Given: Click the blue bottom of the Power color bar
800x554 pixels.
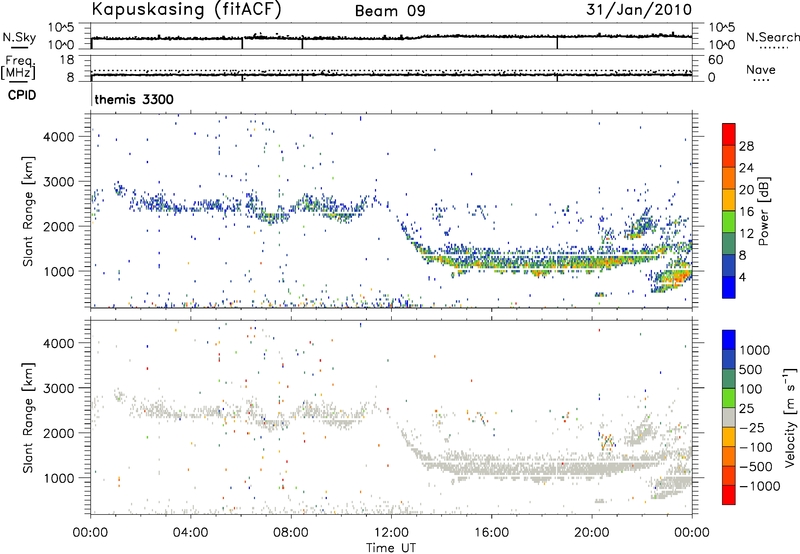Looking at the screenshot, I should (x=729, y=287).
